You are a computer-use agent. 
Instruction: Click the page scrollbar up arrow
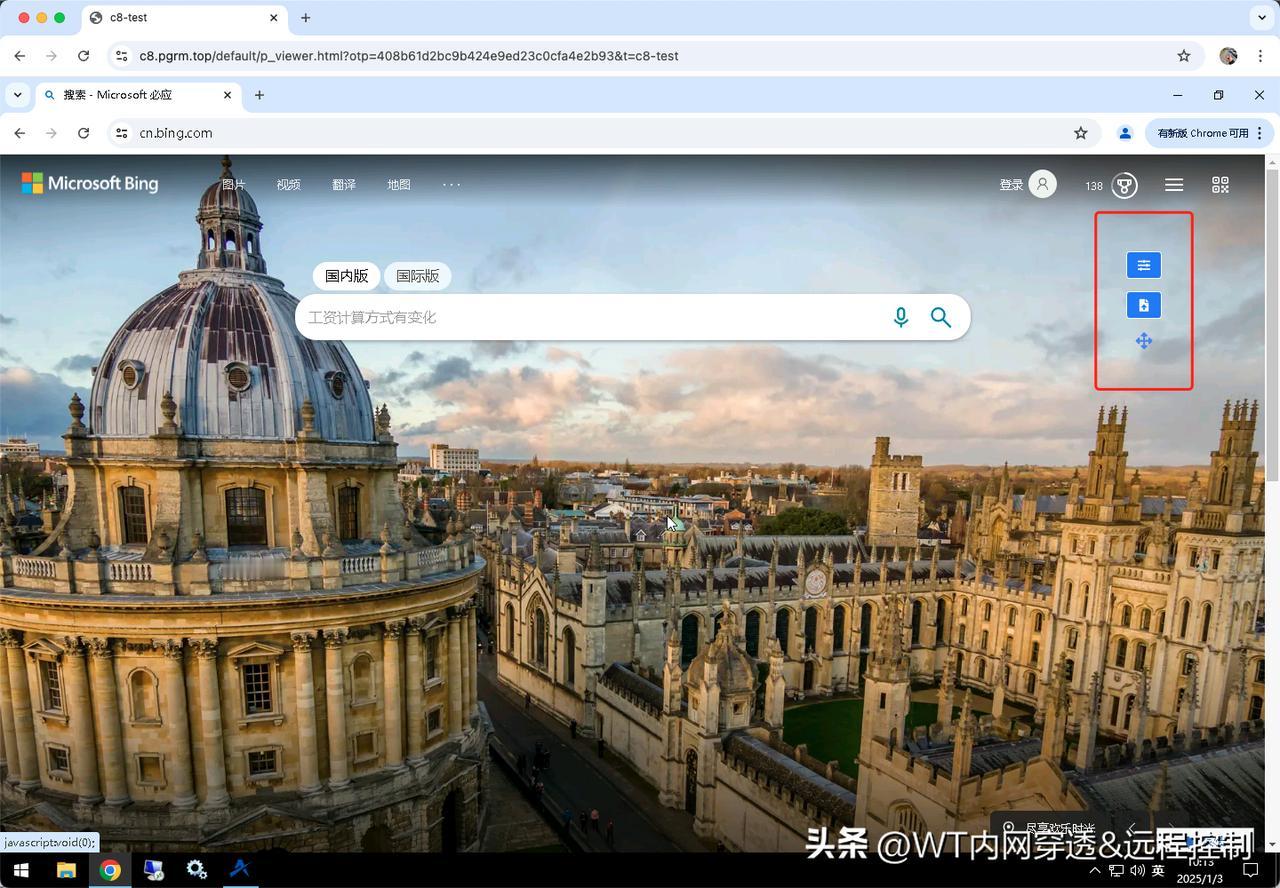click(x=1272, y=162)
